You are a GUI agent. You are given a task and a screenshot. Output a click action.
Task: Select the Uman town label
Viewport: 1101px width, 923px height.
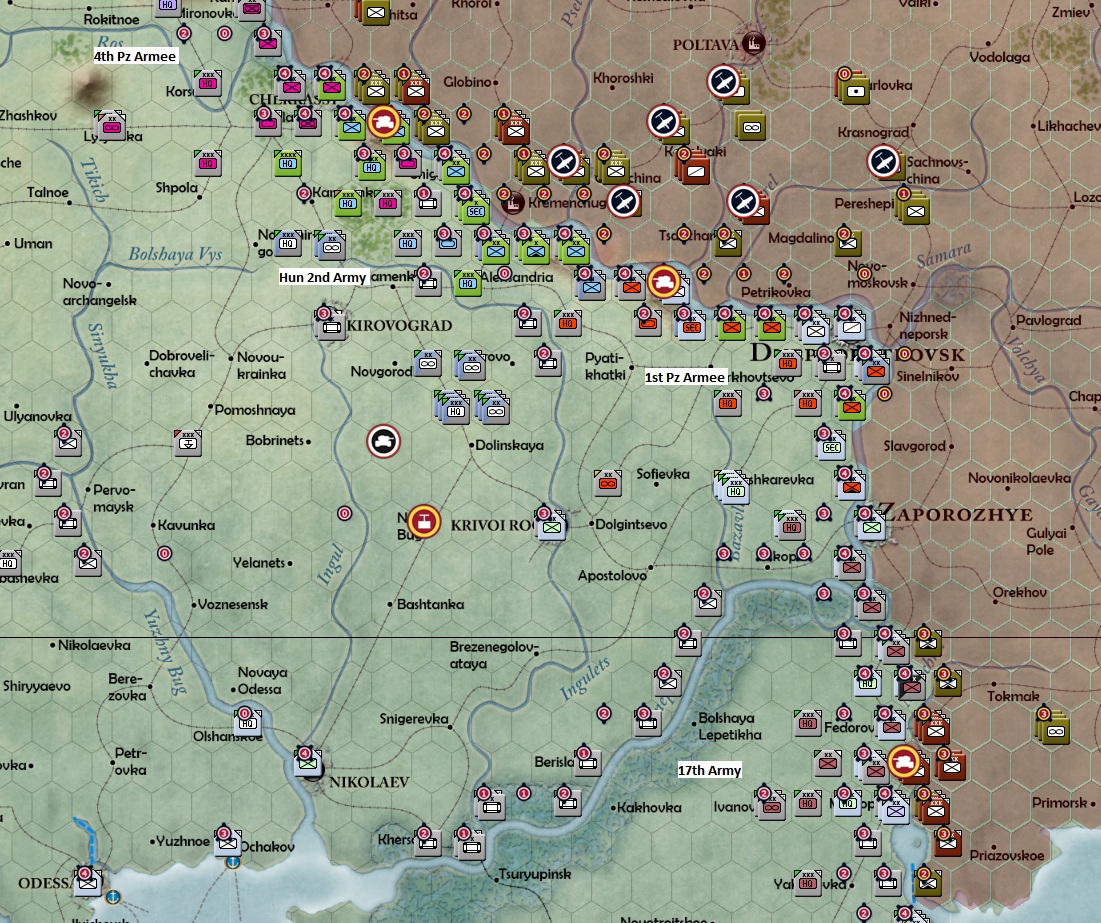(x=33, y=244)
